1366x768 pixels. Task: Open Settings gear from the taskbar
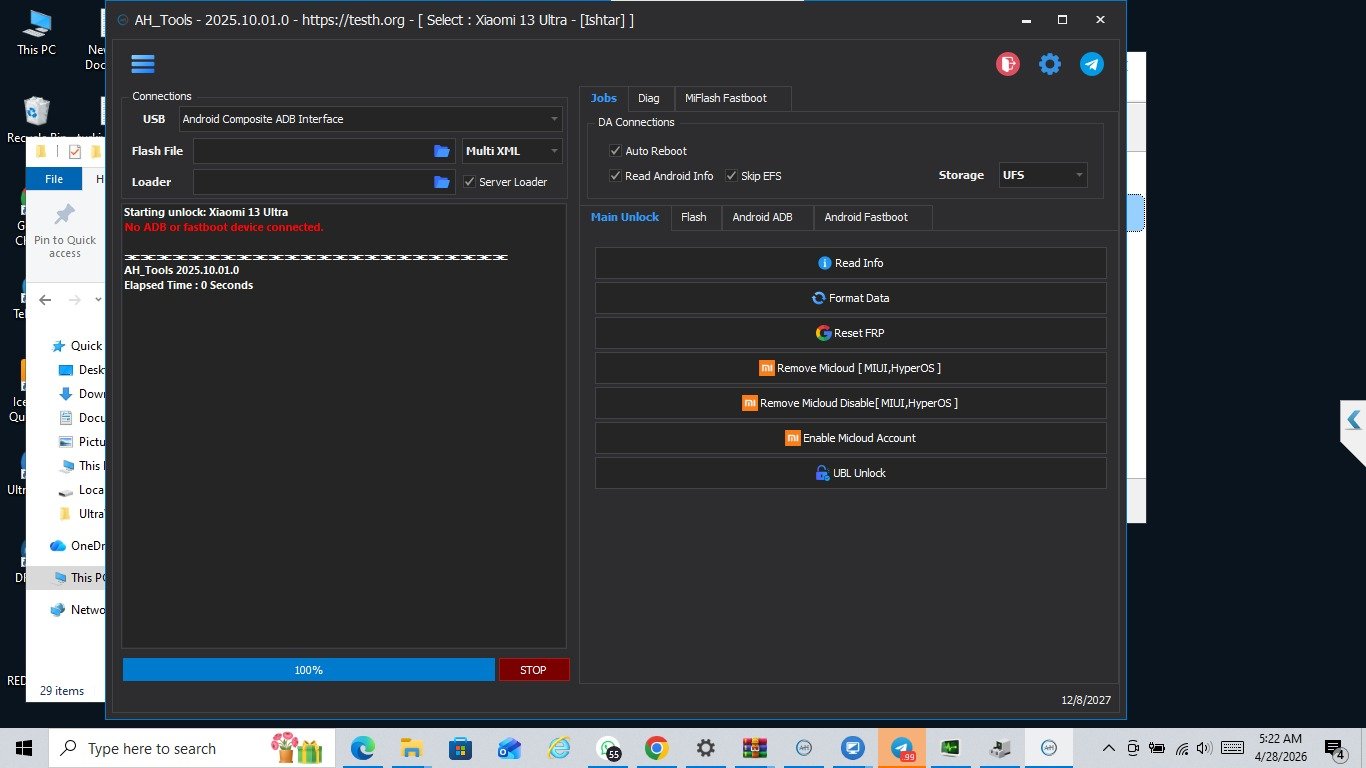coord(705,748)
